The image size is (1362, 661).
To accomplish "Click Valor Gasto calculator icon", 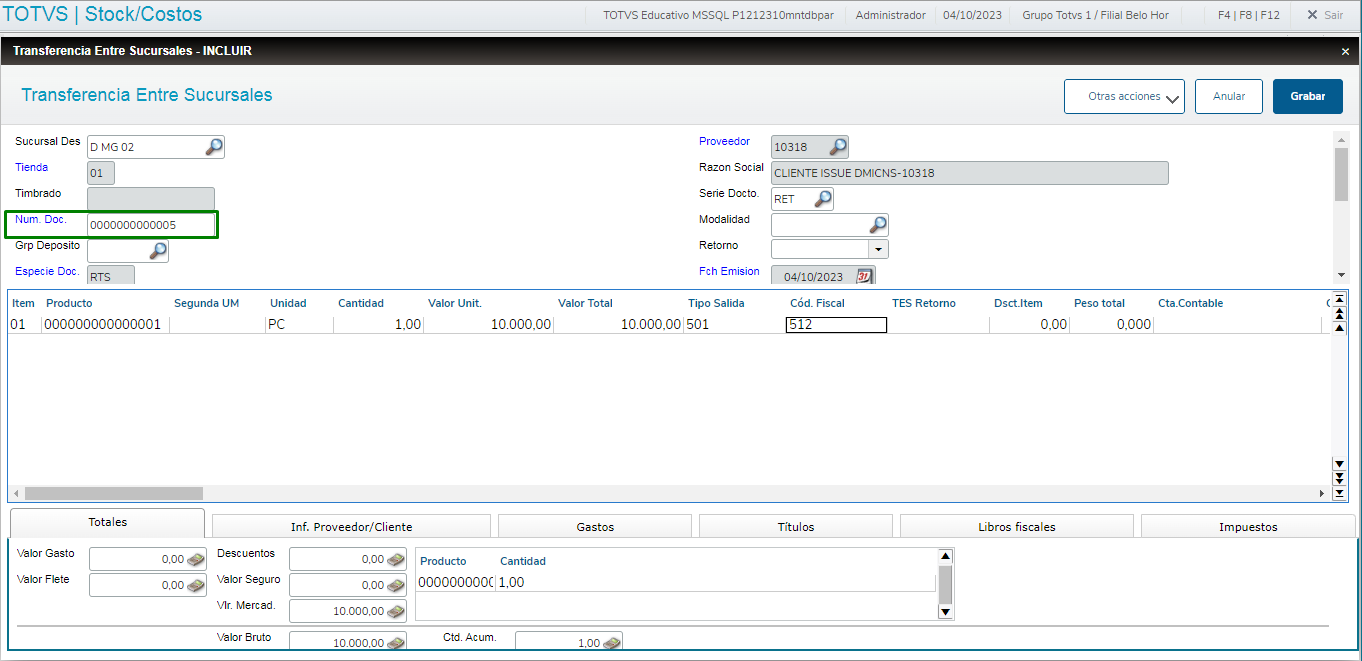I will click(x=196, y=560).
